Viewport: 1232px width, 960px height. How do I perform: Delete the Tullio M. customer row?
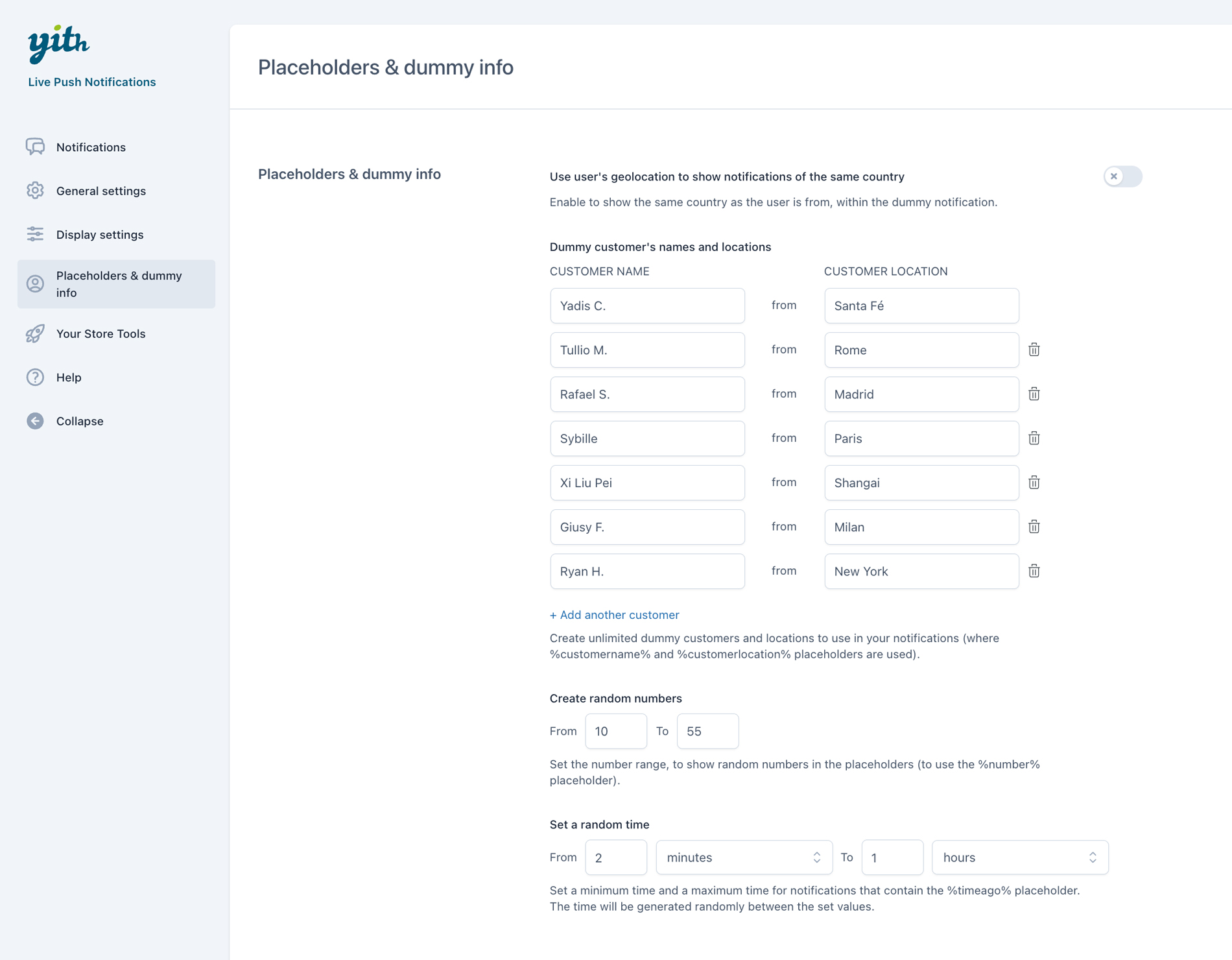[x=1034, y=350]
